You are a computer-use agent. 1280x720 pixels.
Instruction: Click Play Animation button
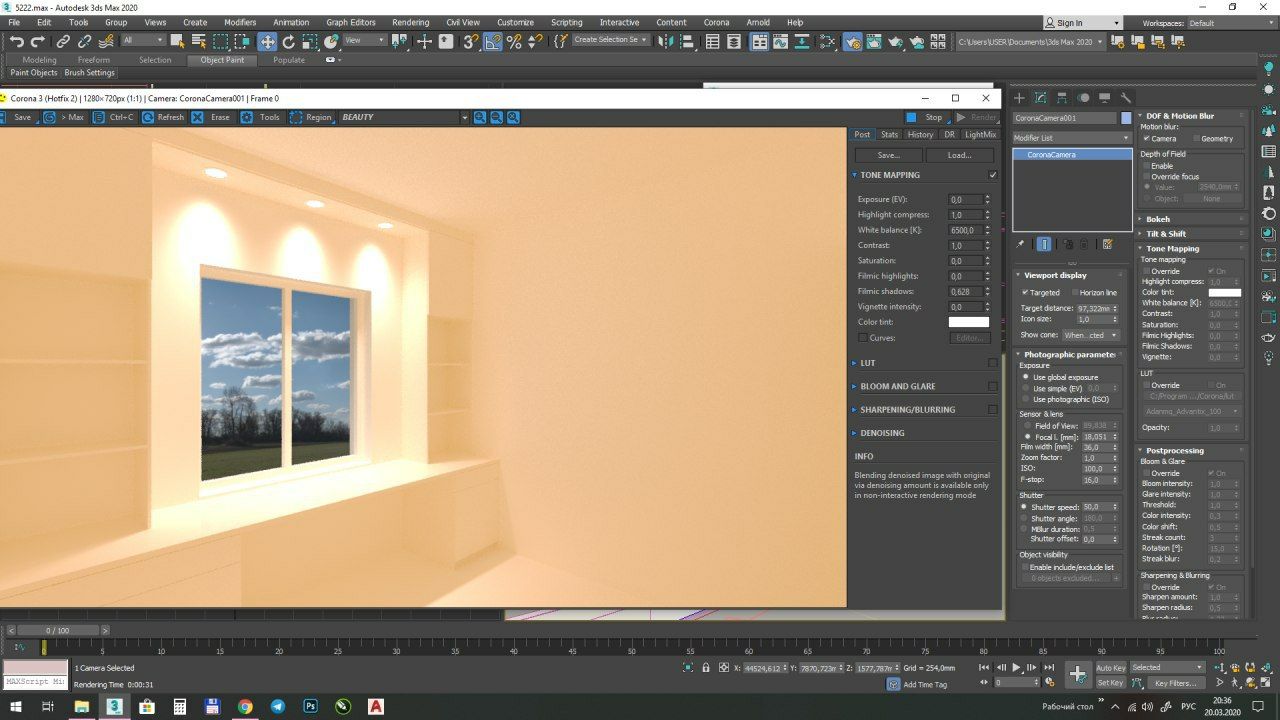click(1017, 667)
